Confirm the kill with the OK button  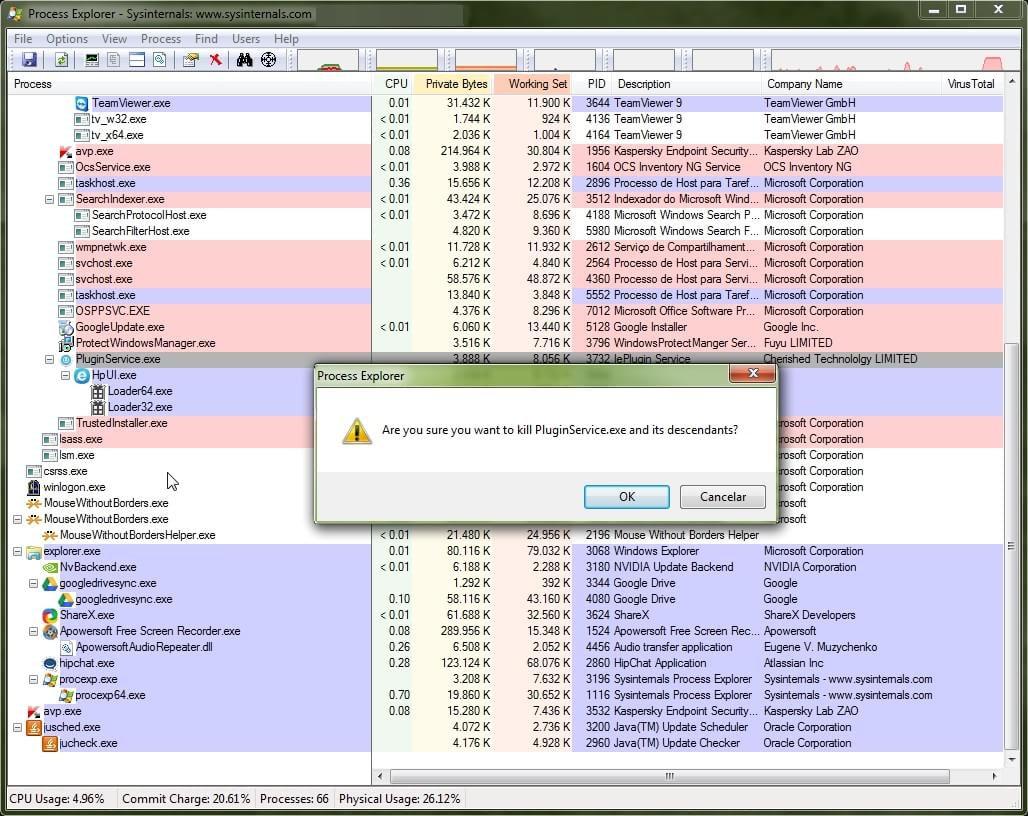click(627, 497)
